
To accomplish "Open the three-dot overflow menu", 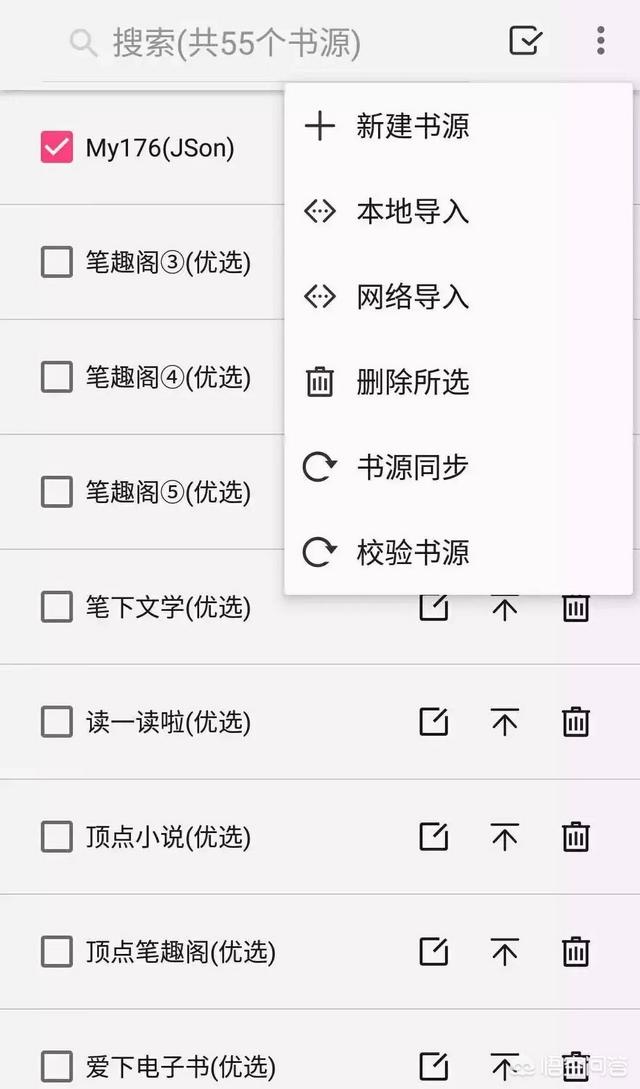I will [600, 40].
